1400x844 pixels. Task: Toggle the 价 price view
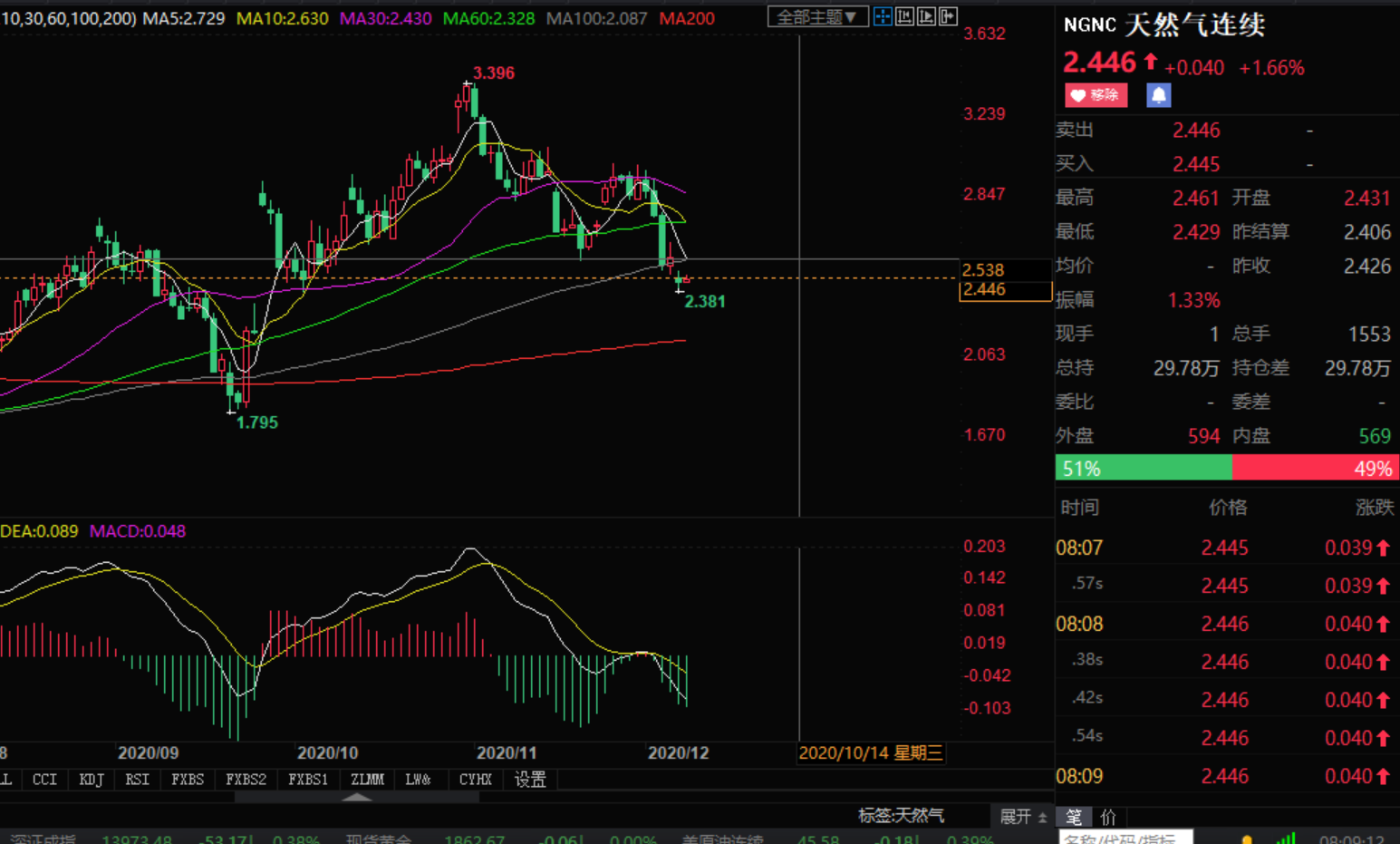(x=1107, y=817)
